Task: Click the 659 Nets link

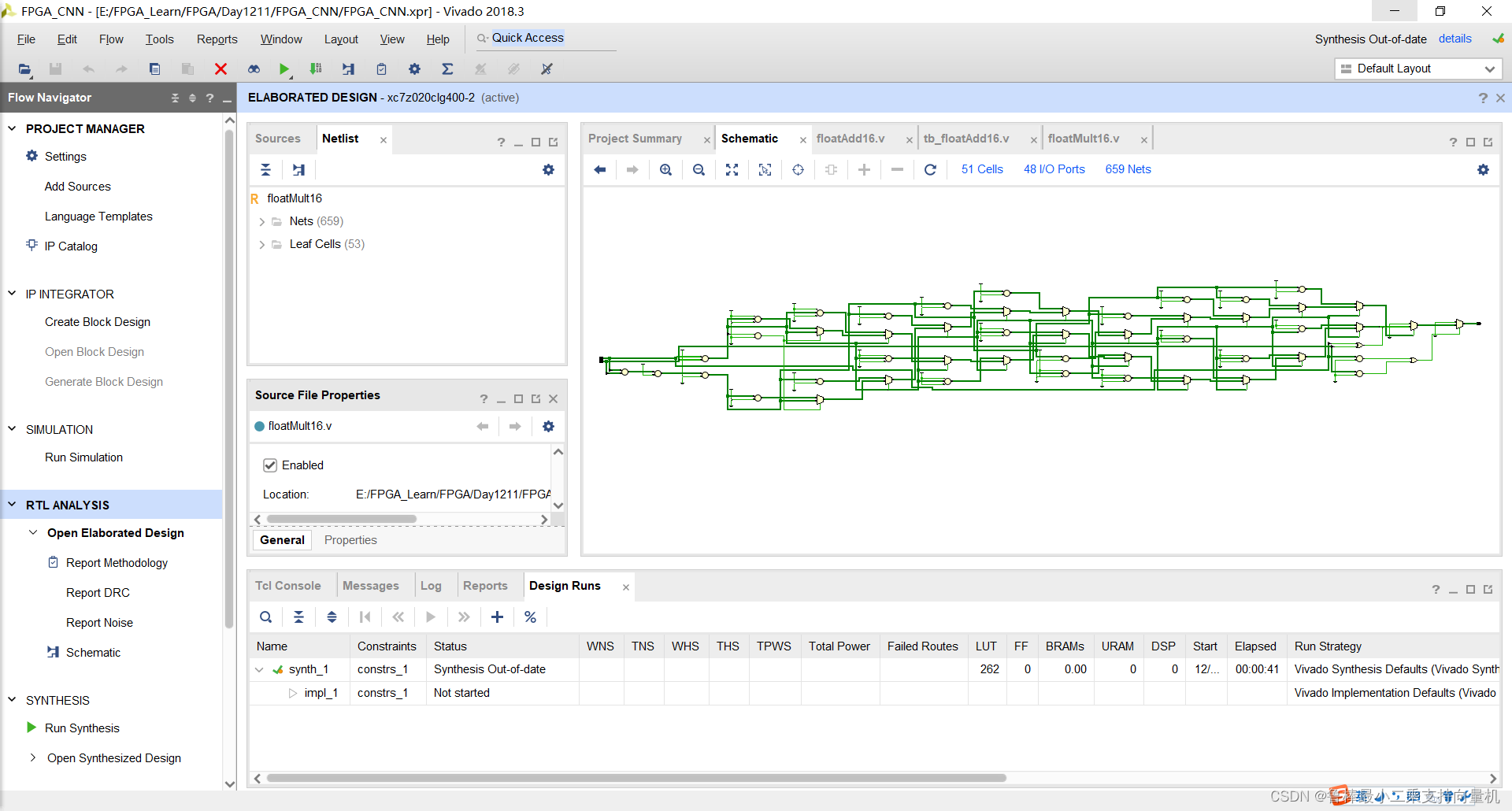Action: (1128, 169)
